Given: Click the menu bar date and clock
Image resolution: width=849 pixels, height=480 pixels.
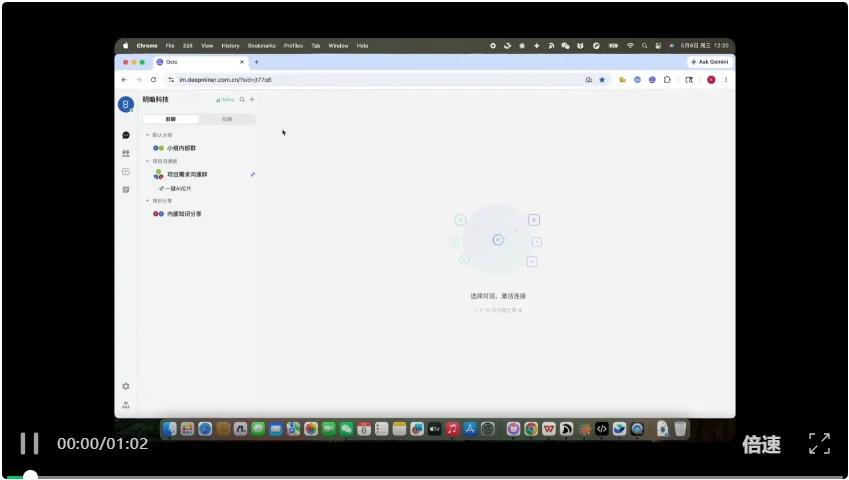Looking at the screenshot, I should [704, 46].
